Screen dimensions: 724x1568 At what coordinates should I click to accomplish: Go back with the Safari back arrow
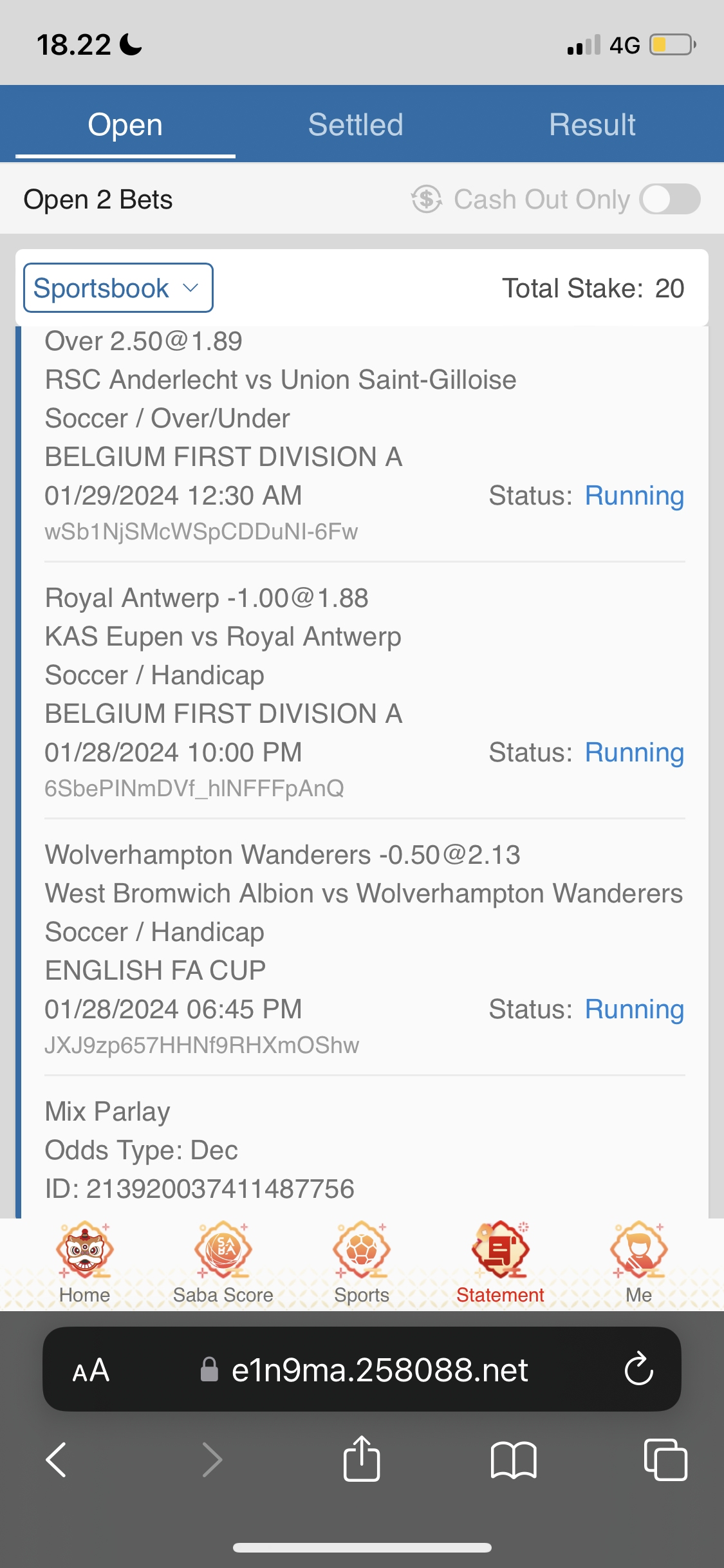[x=57, y=1459]
